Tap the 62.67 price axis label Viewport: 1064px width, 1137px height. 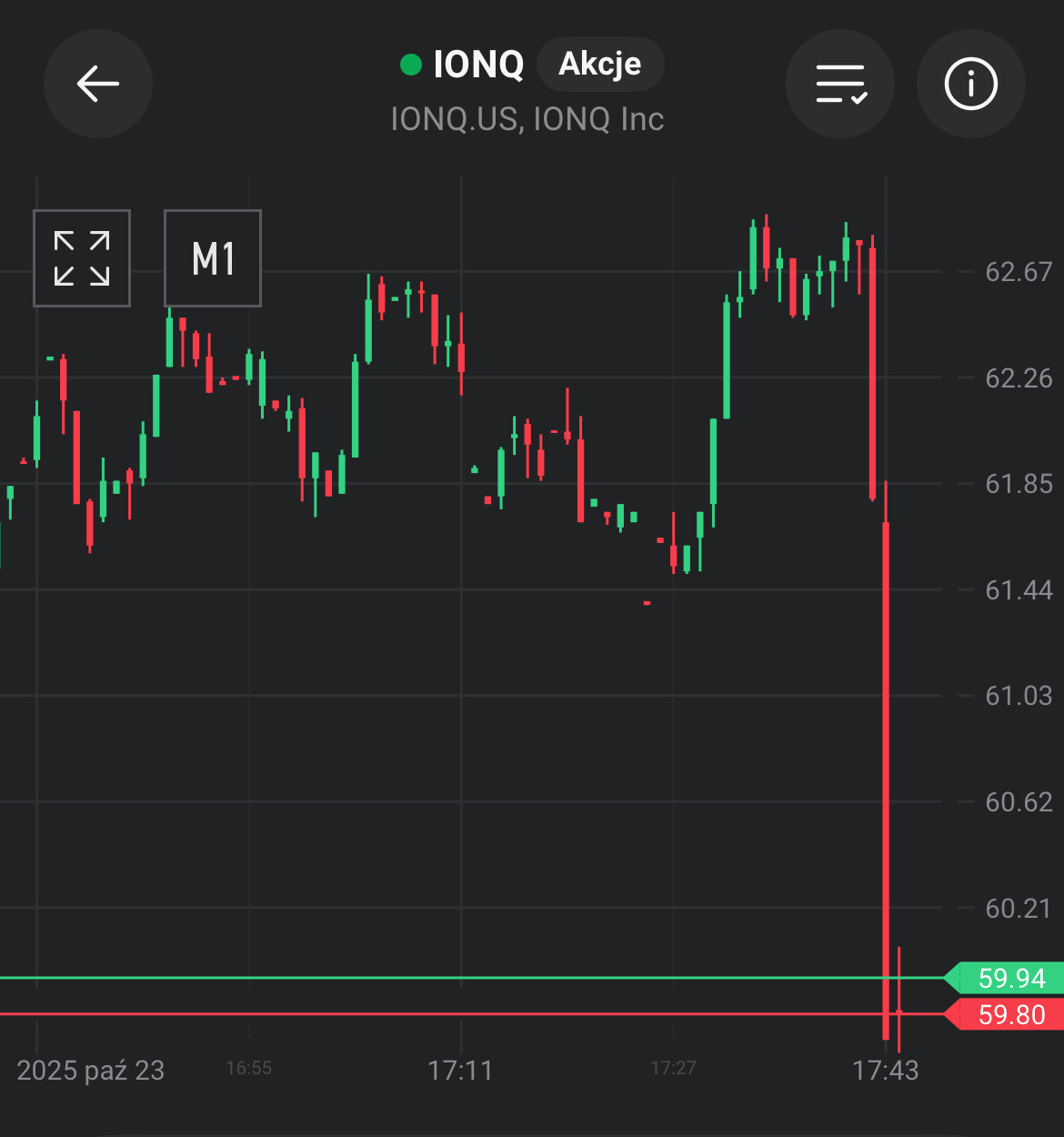coord(1019,272)
